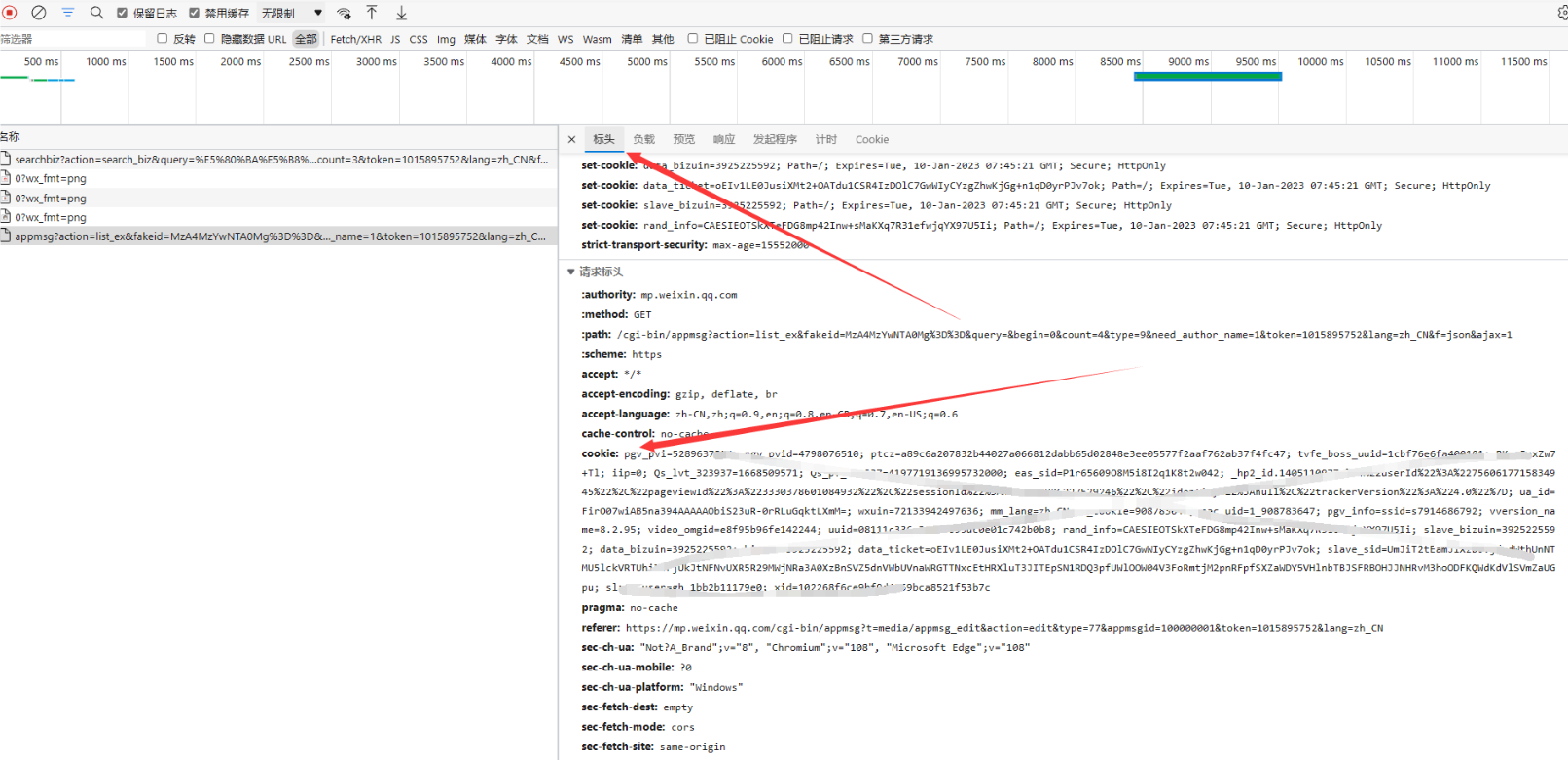
Task: Switch to 预览 tab
Action: (x=684, y=139)
